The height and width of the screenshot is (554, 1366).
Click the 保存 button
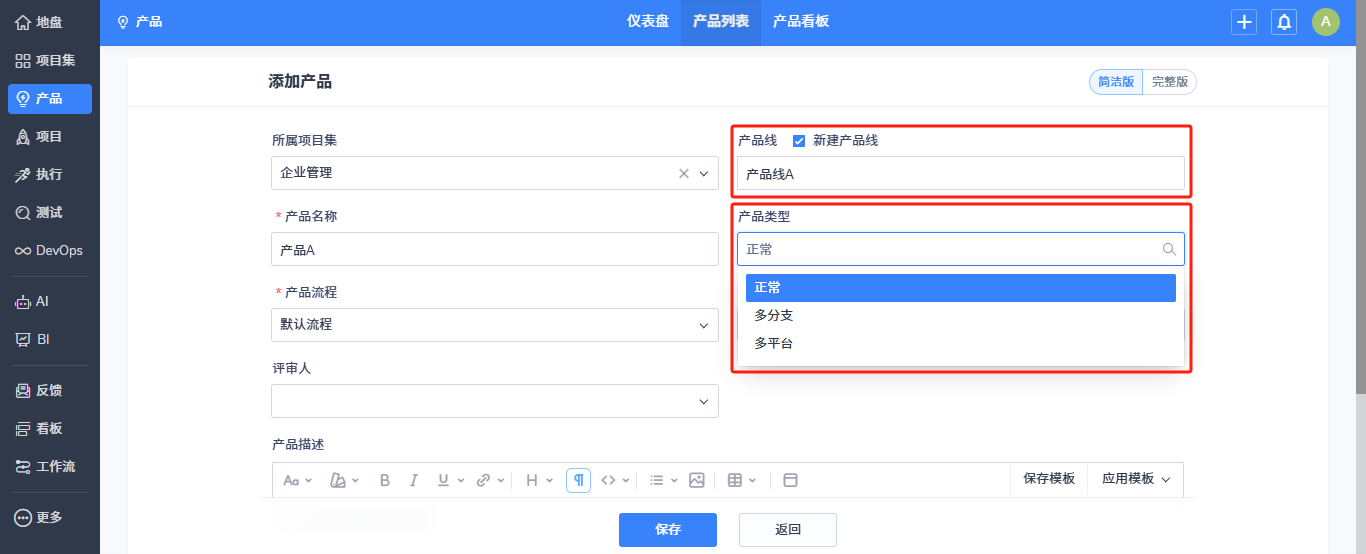click(667, 530)
